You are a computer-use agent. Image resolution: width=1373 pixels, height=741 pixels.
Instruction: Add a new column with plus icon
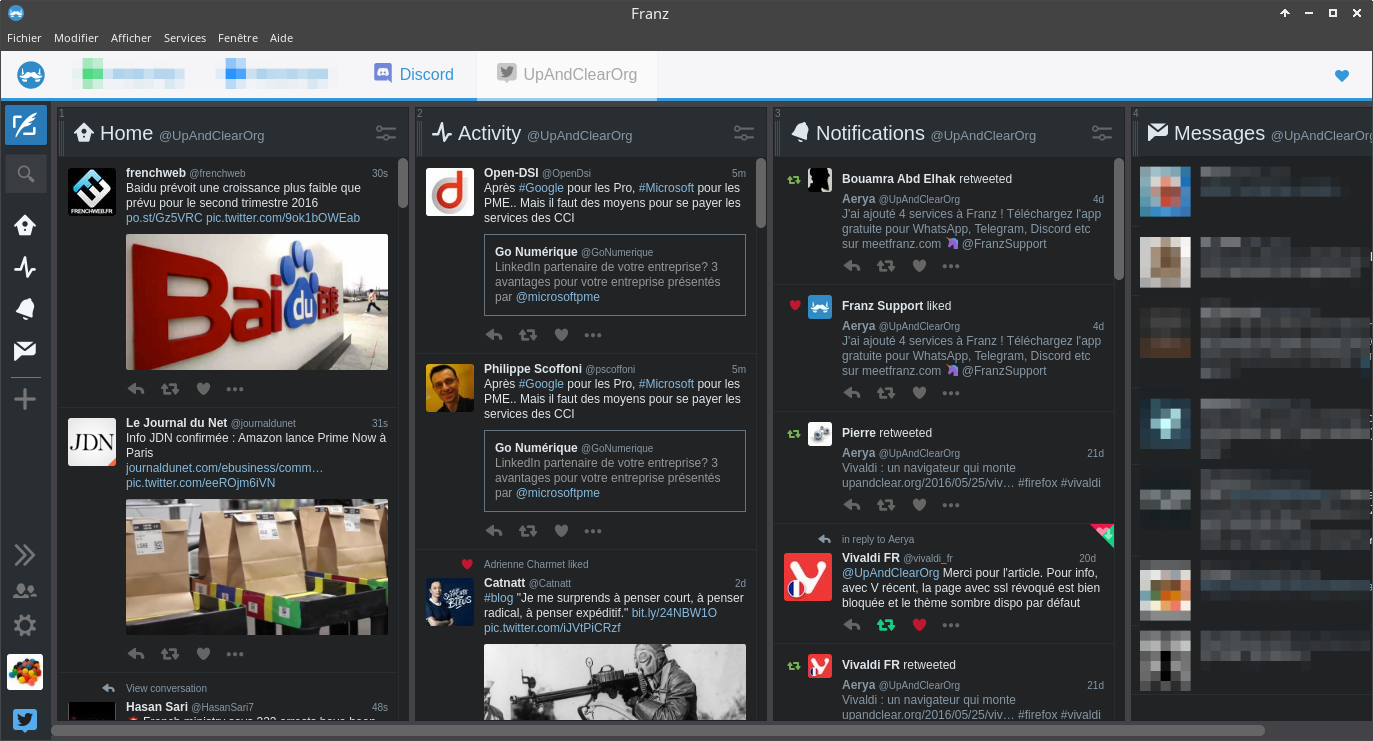(x=25, y=399)
